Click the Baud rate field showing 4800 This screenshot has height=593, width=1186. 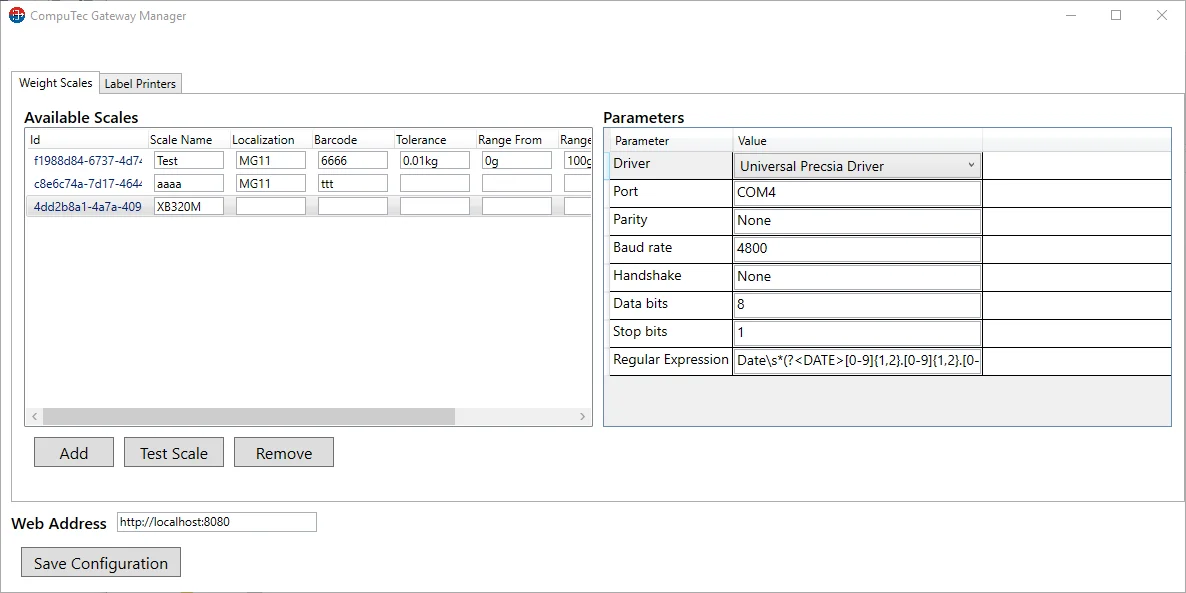point(857,249)
